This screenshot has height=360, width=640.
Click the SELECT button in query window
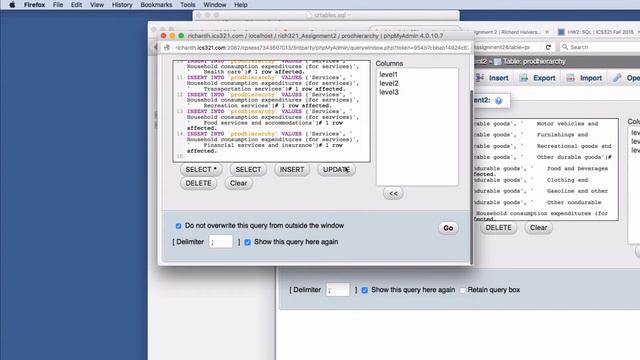coord(248,169)
